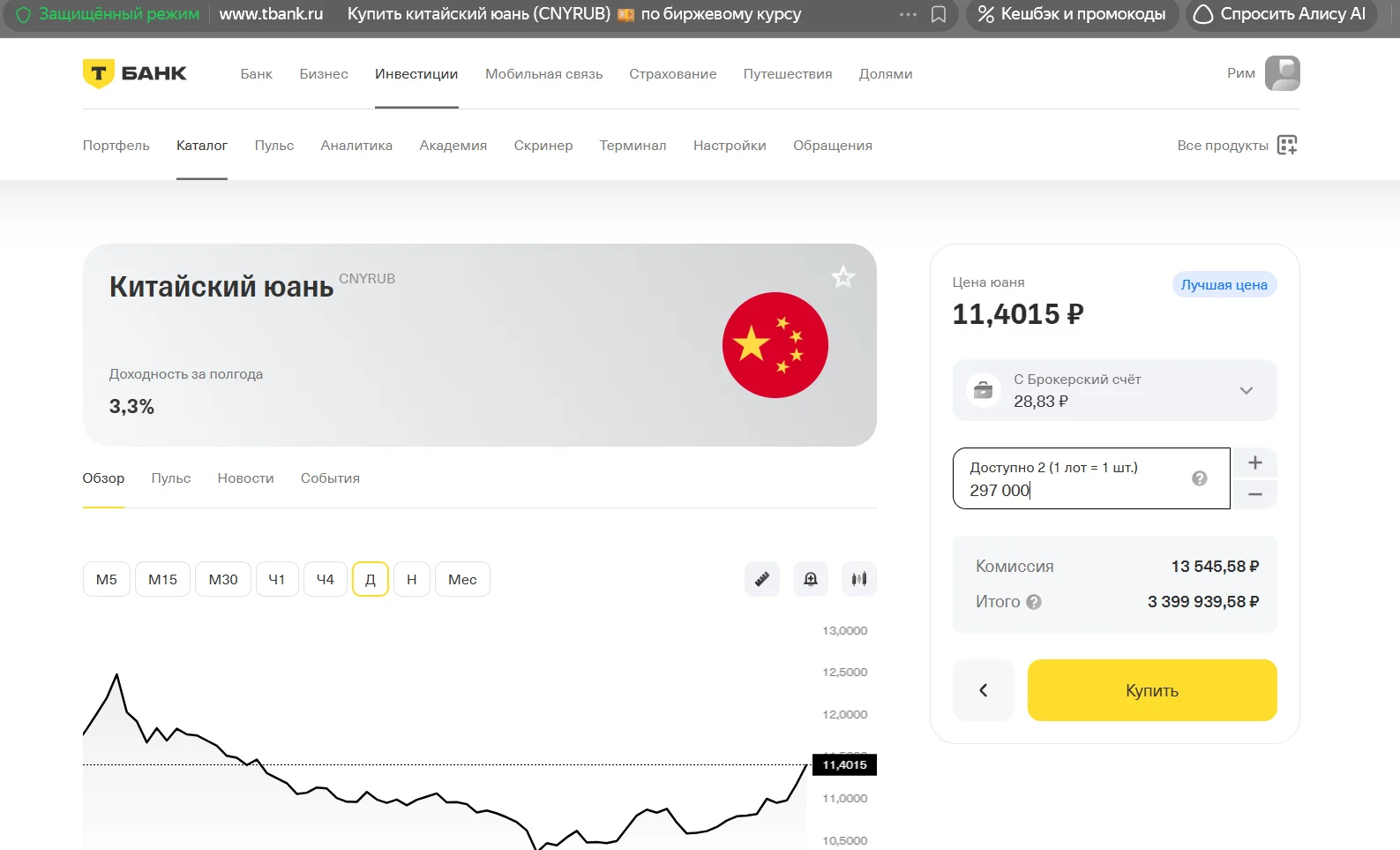Click the CNYRUB ticker label
The image size is (1400, 850).
pos(367,279)
